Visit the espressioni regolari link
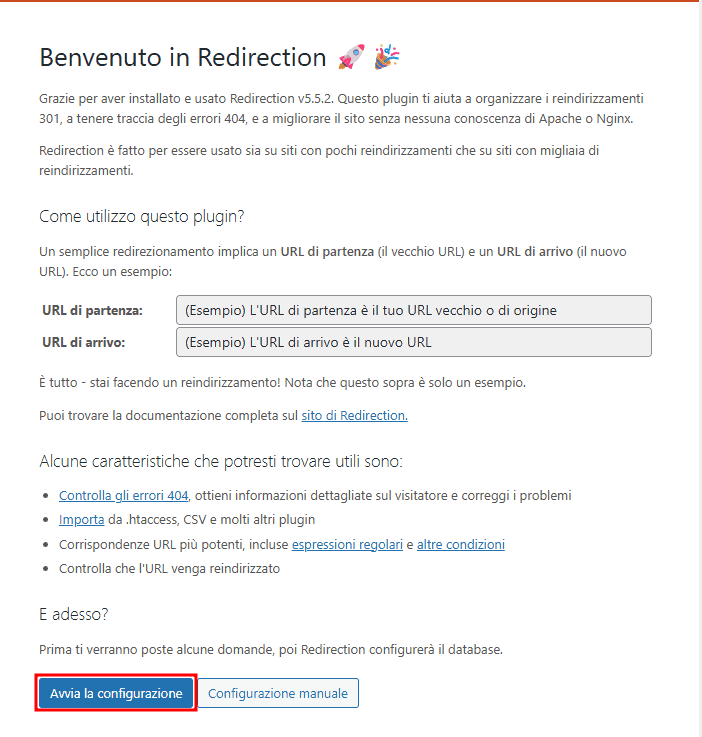Image resolution: width=702 pixels, height=737 pixels. [x=347, y=544]
